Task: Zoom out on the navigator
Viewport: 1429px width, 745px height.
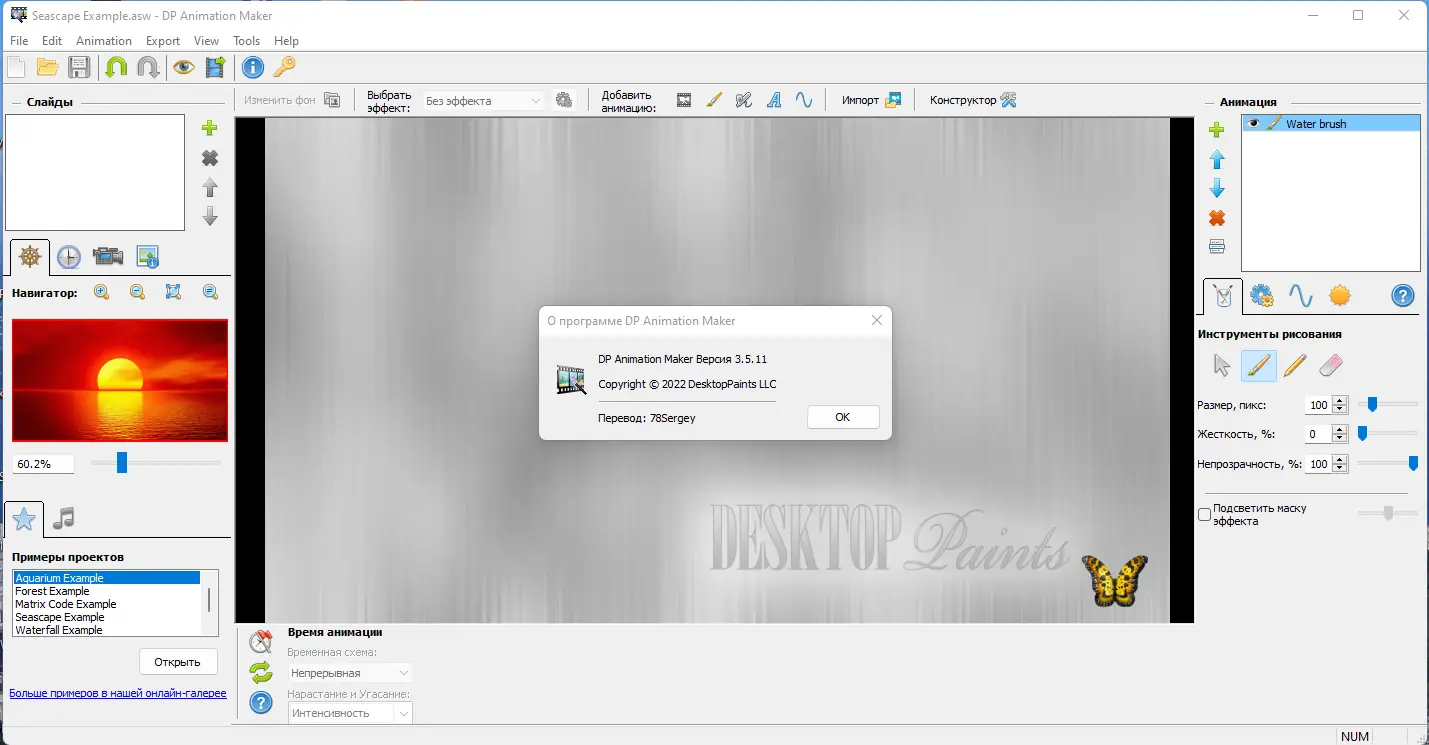Action: 137,292
